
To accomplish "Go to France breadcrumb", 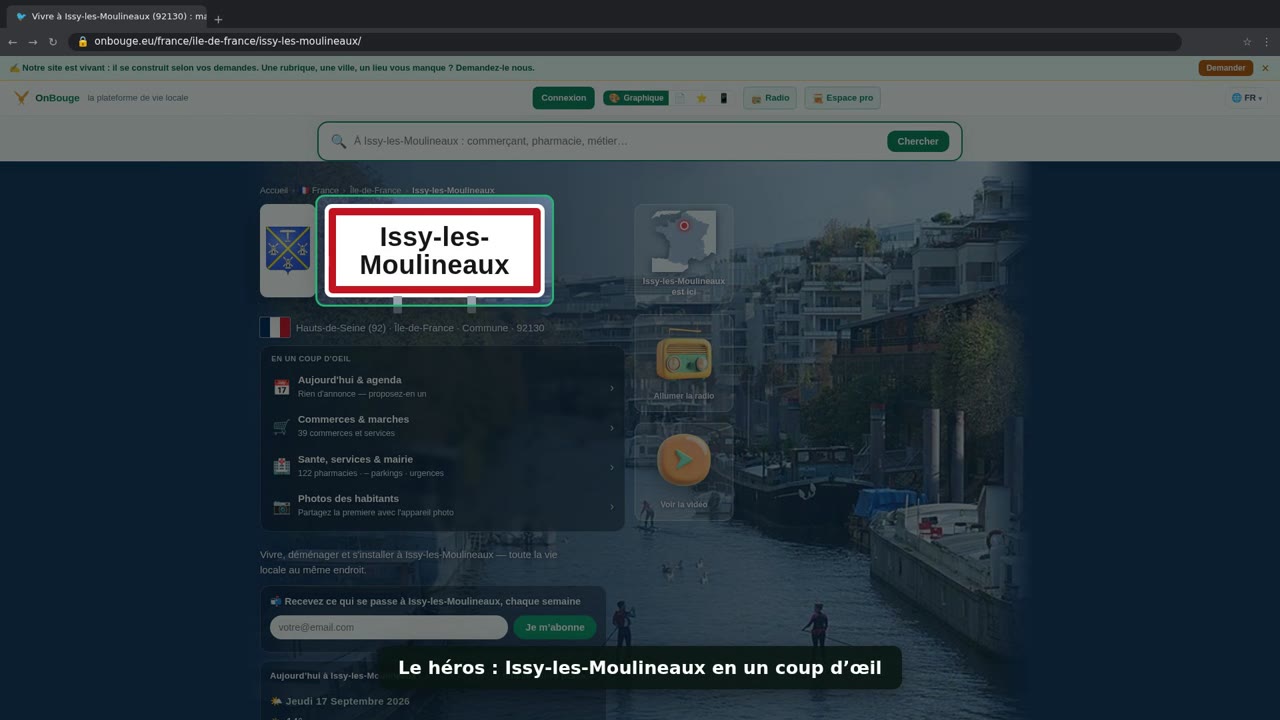I will click(x=320, y=190).
